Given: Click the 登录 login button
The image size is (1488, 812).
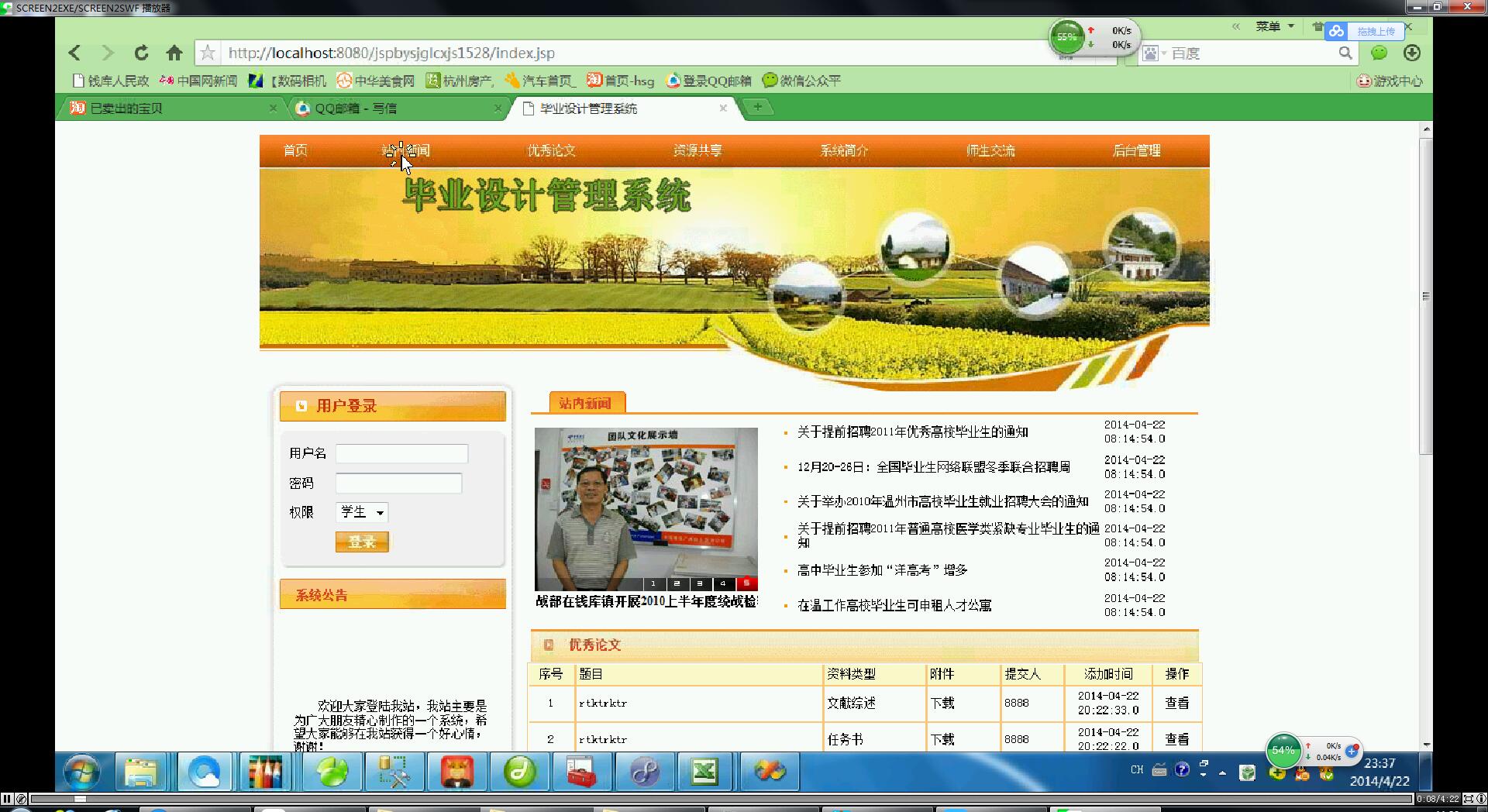Looking at the screenshot, I should pyautogui.click(x=362, y=542).
